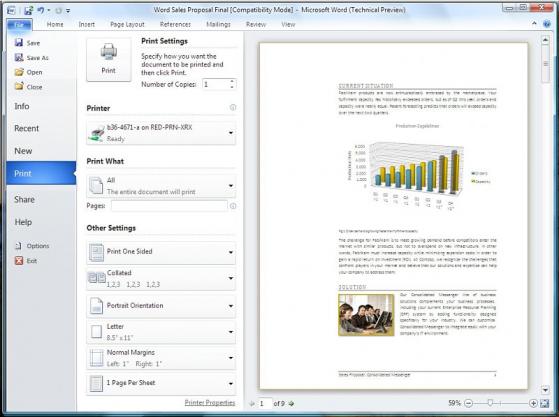
Task: Select the Share item in the Backstage menu
Action: tap(24, 199)
